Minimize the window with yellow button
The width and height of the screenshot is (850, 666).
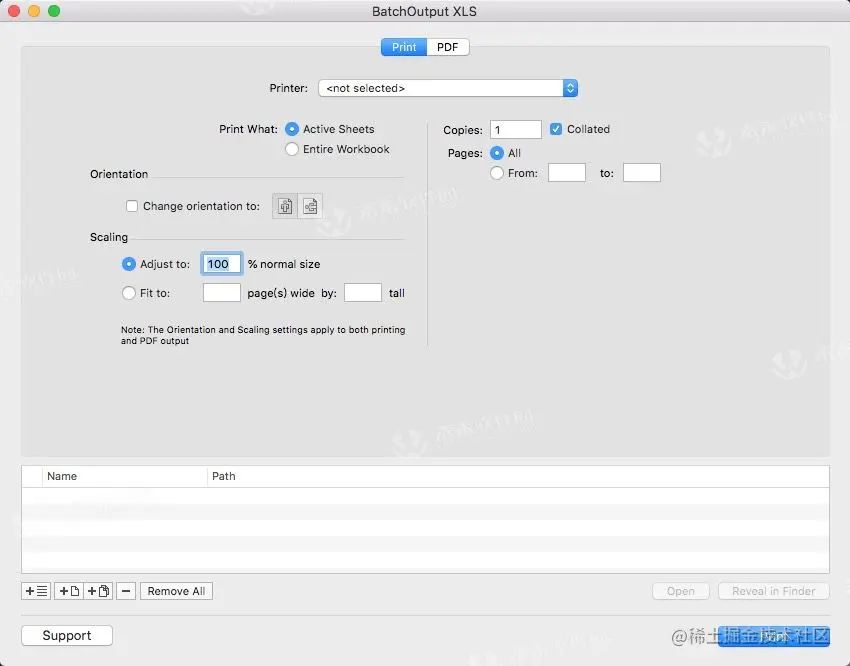(34, 11)
